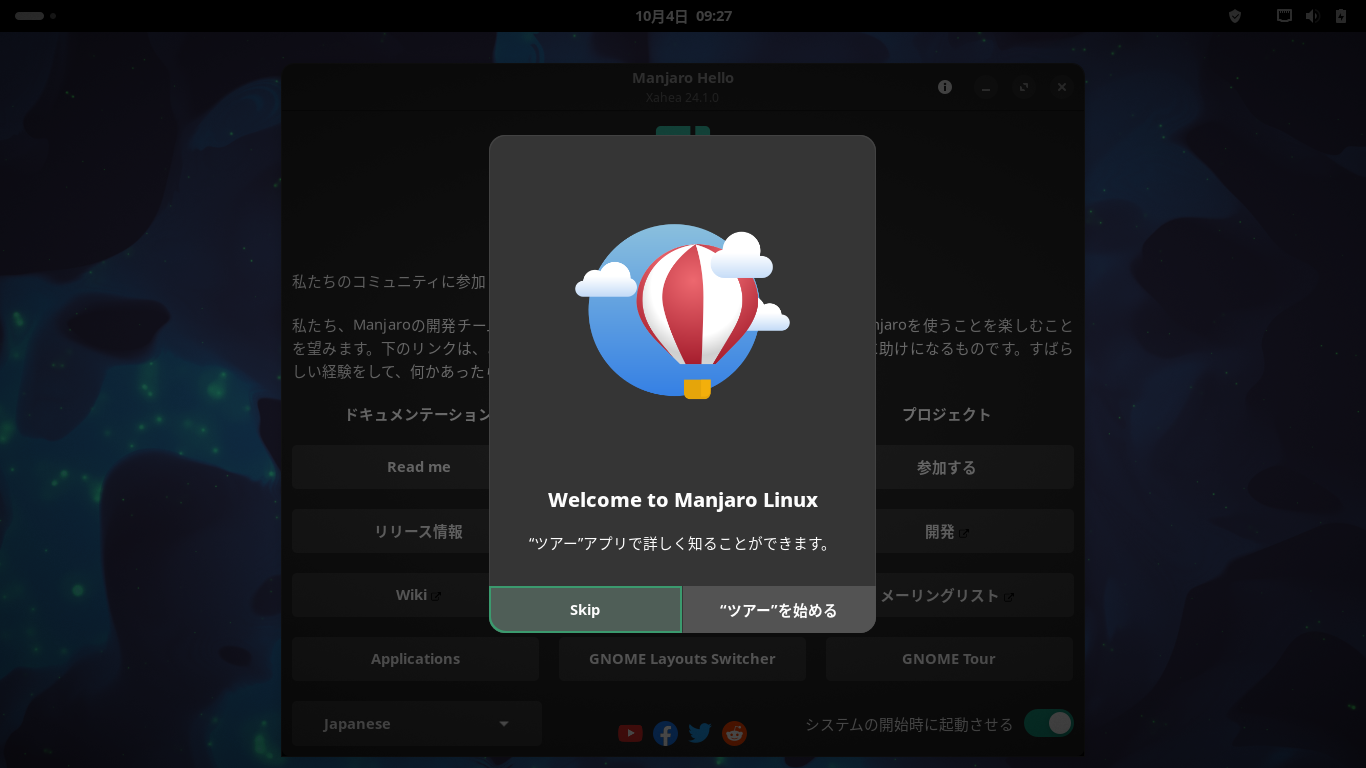Launch GNOME Tour from Manjaro Hello
Screen dimensions: 1366x768
[x=949, y=659]
